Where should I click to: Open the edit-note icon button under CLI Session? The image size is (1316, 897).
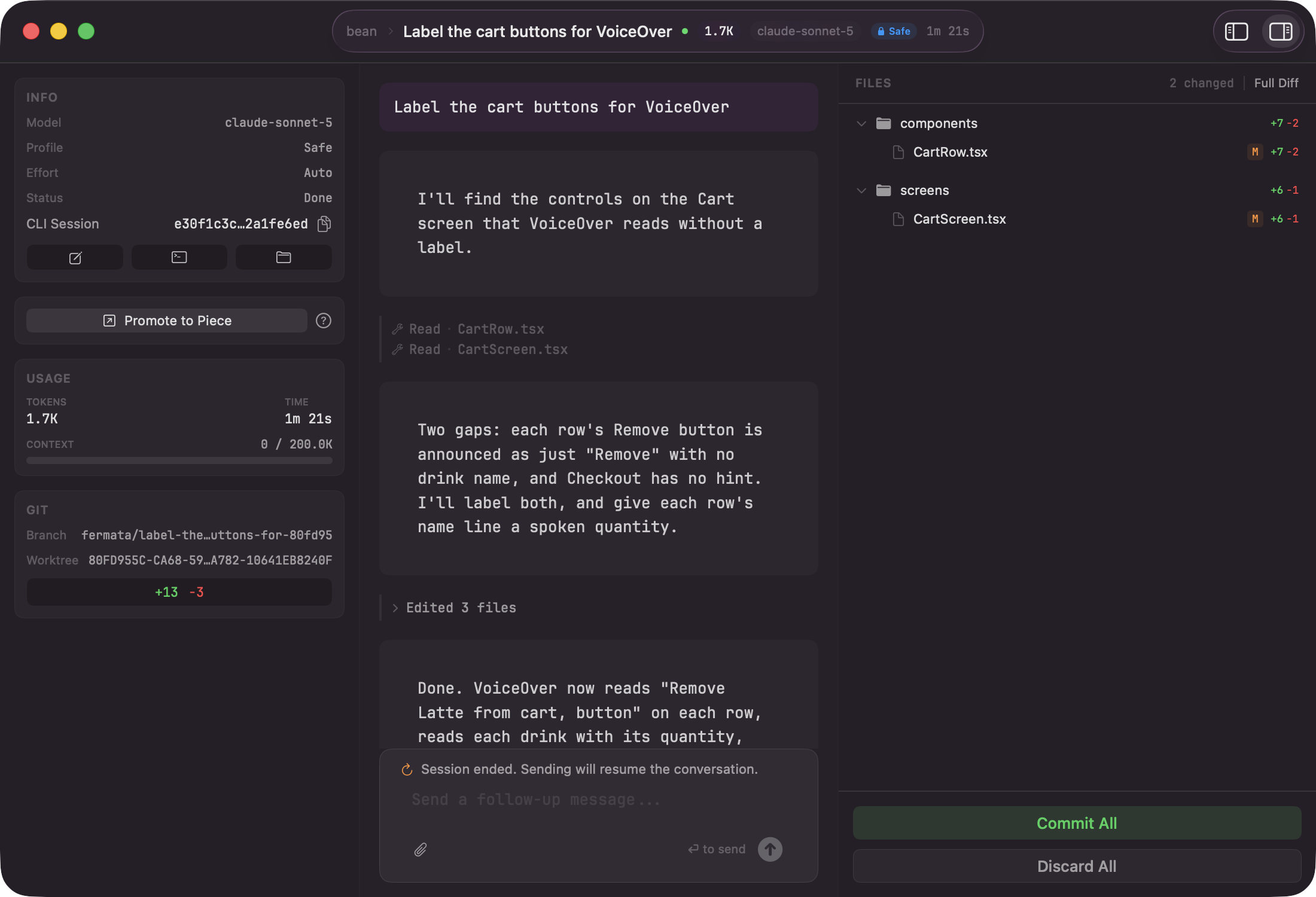pyautogui.click(x=75, y=258)
